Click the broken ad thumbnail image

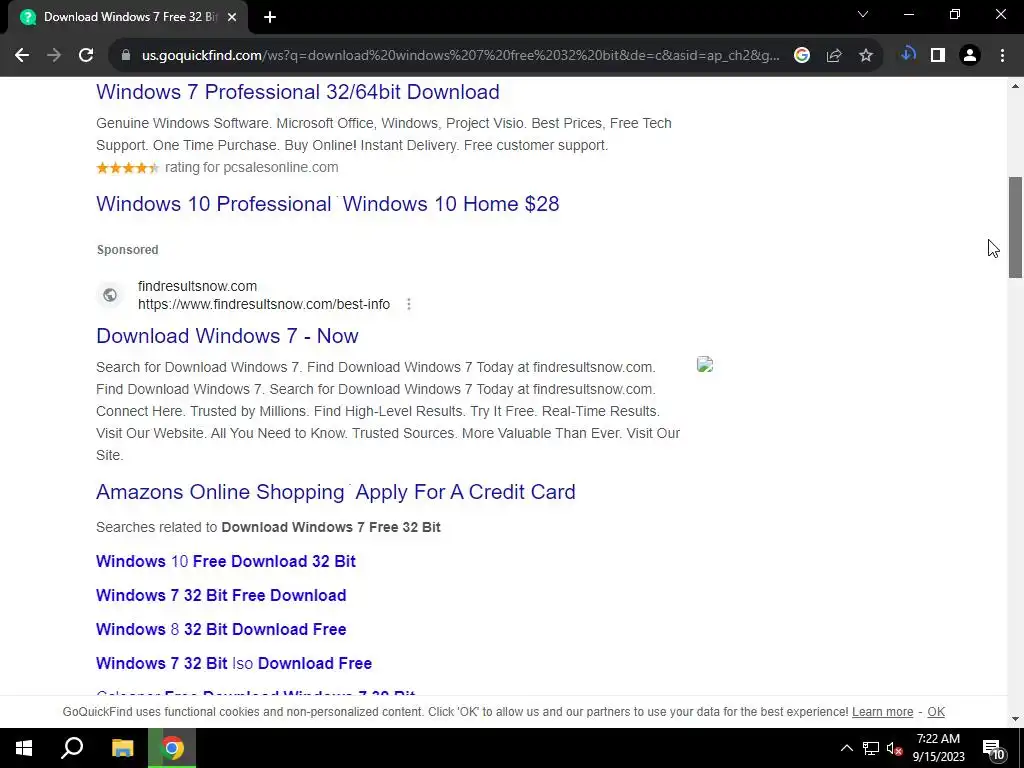pyautogui.click(x=705, y=364)
